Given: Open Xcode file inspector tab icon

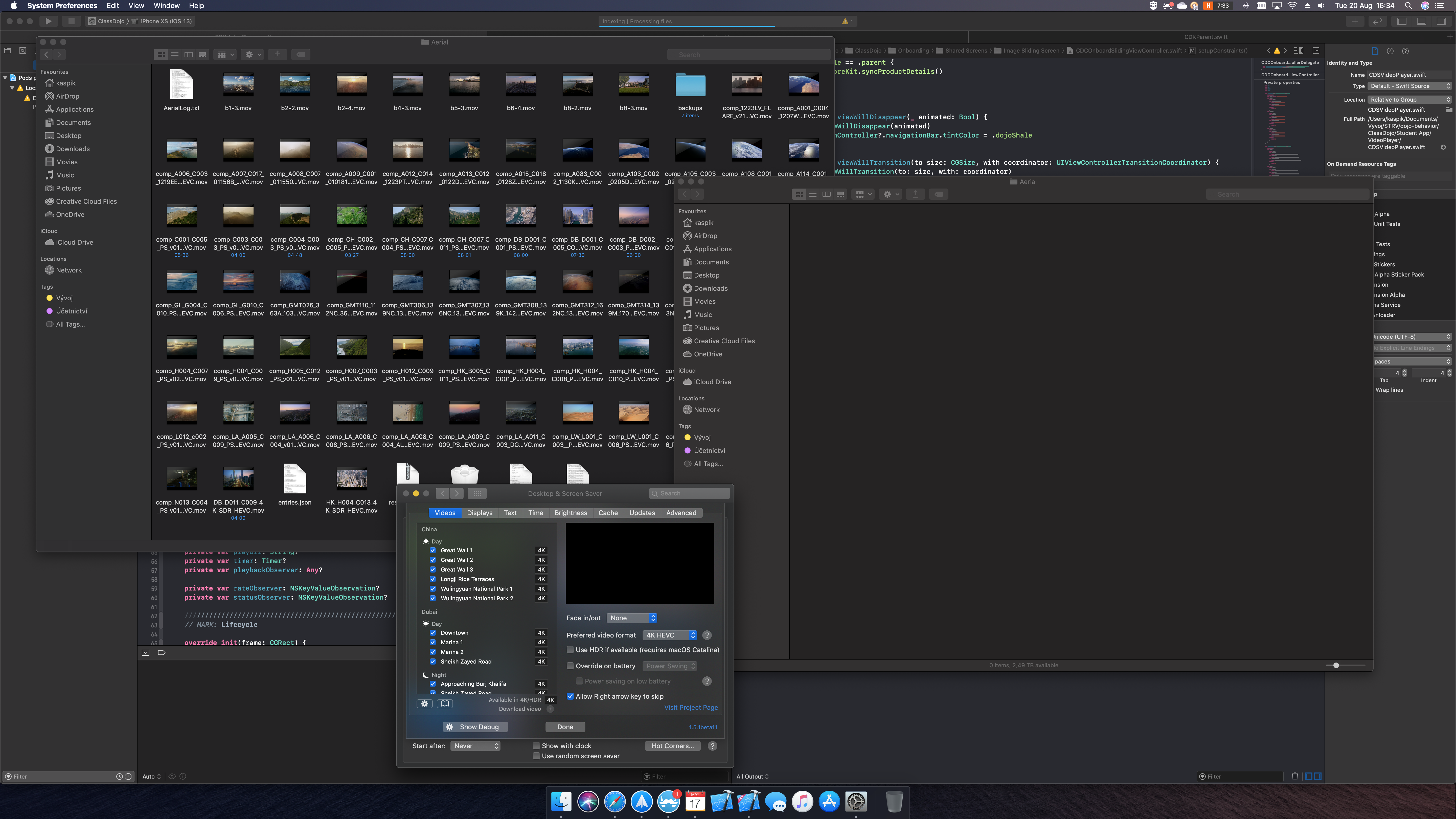Looking at the screenshot, I should coord(1375,51).
